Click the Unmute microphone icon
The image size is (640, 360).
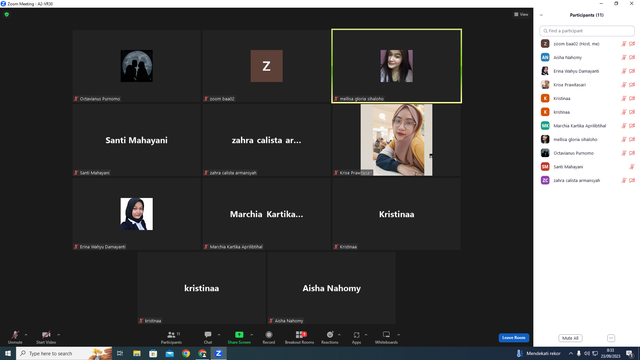click(x=15, y=335)
